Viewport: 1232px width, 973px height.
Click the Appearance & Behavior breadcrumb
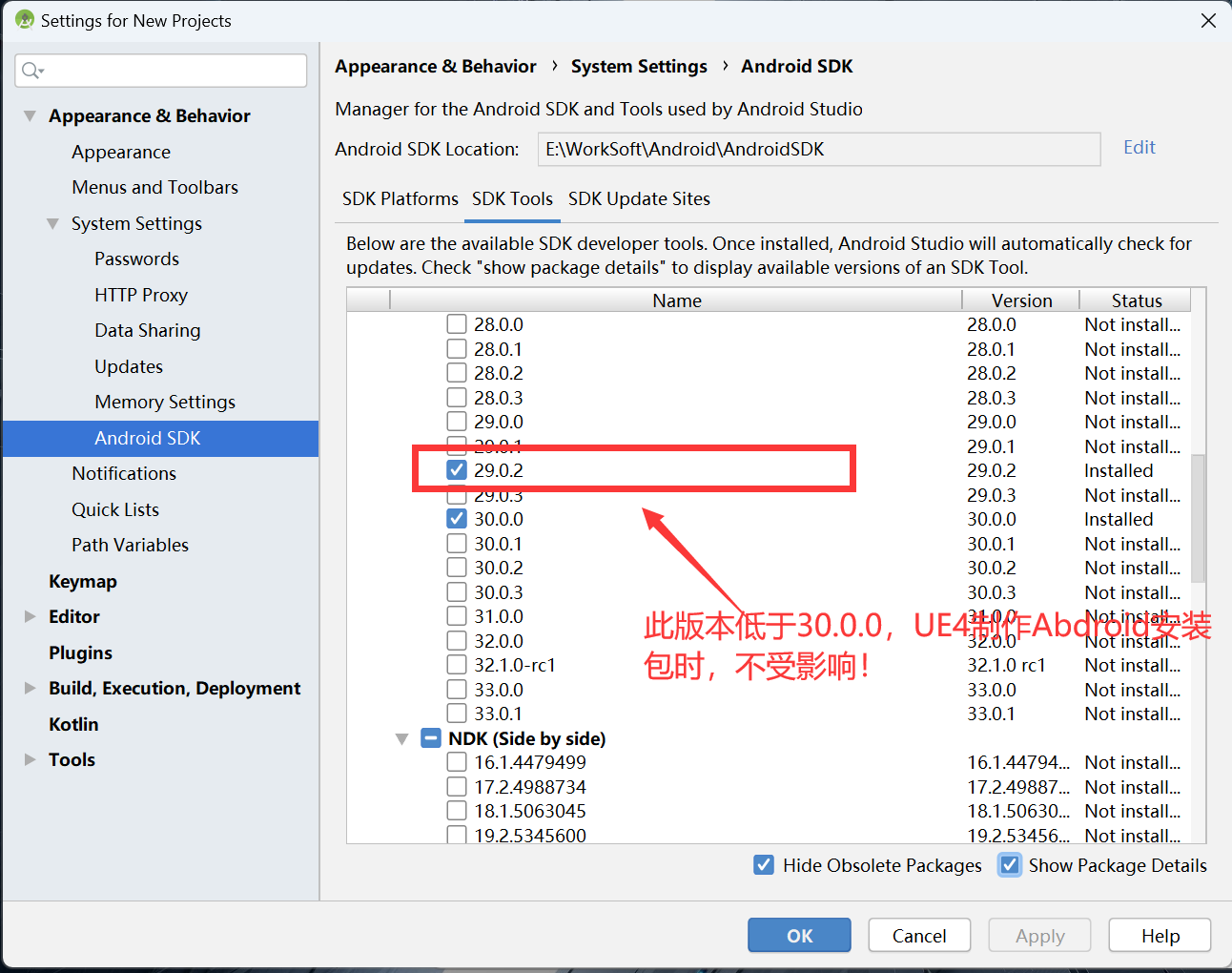(435, 67)
